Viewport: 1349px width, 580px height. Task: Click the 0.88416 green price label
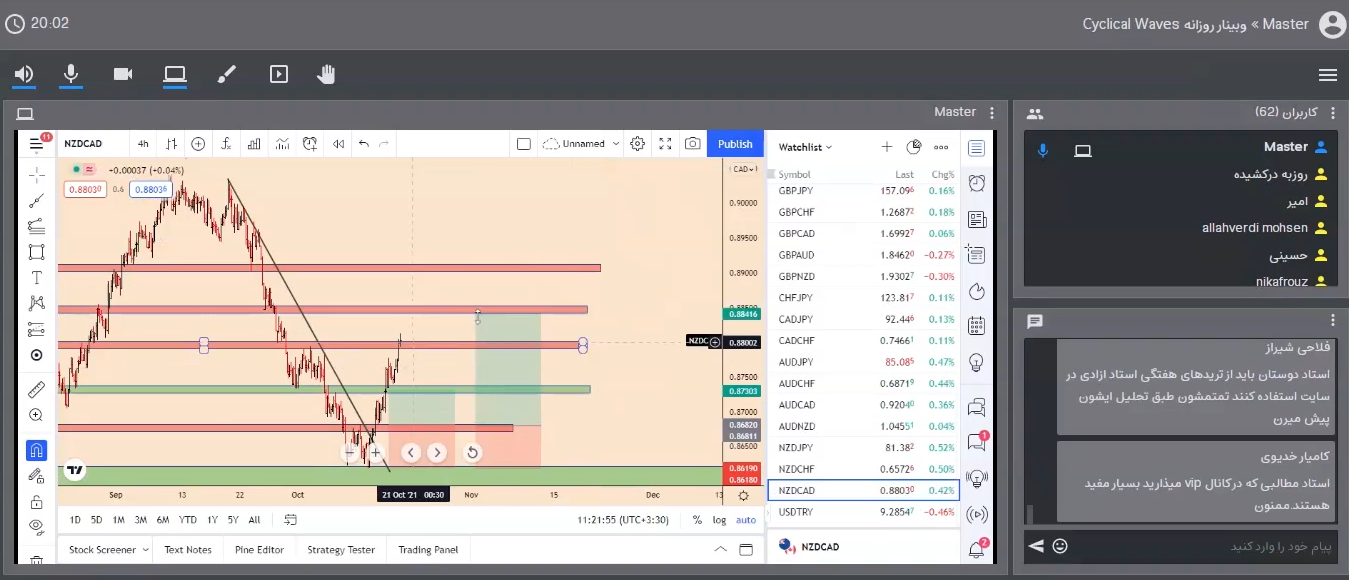744,314
